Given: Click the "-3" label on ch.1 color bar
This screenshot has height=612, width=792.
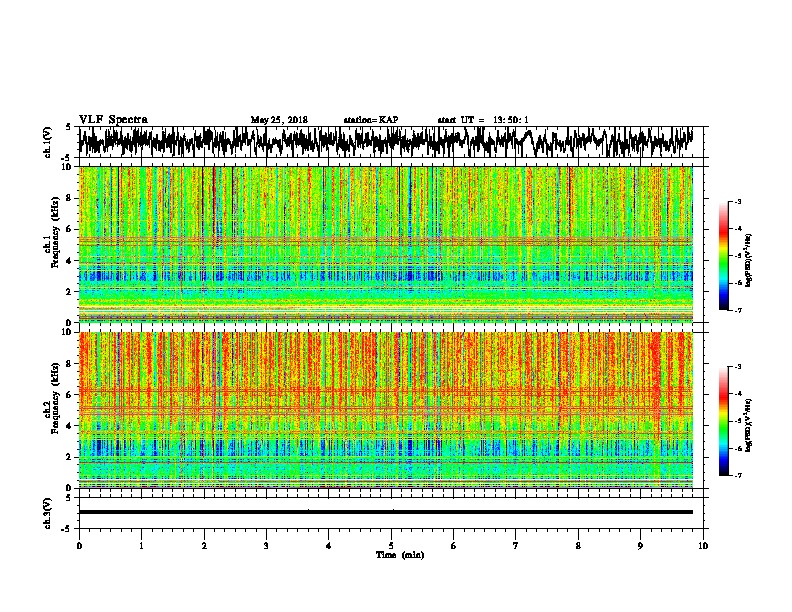Looking at the screenshot, I should [737, 201].
